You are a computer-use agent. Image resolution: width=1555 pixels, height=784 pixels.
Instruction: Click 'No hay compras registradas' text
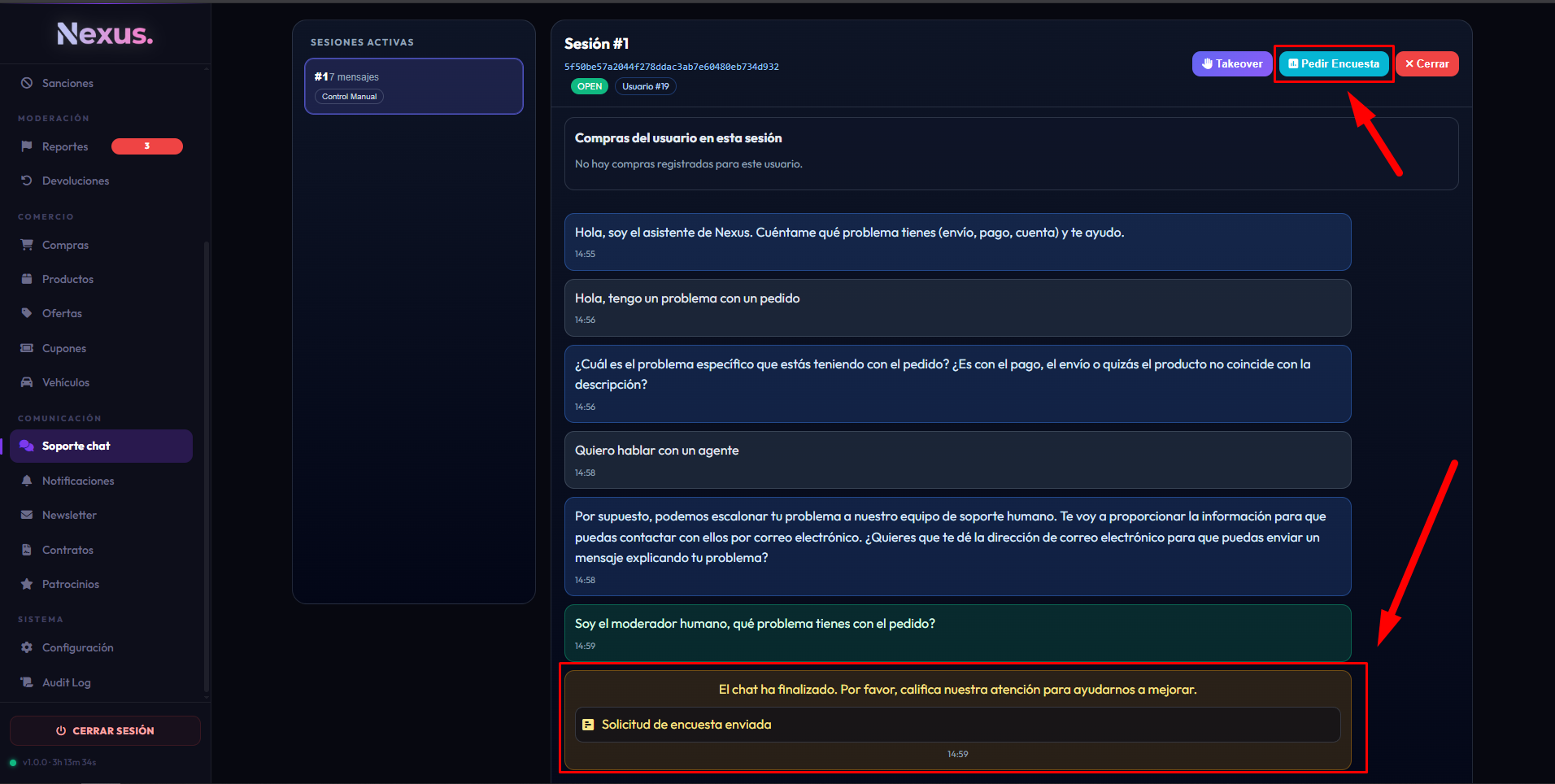click(689, 164)
